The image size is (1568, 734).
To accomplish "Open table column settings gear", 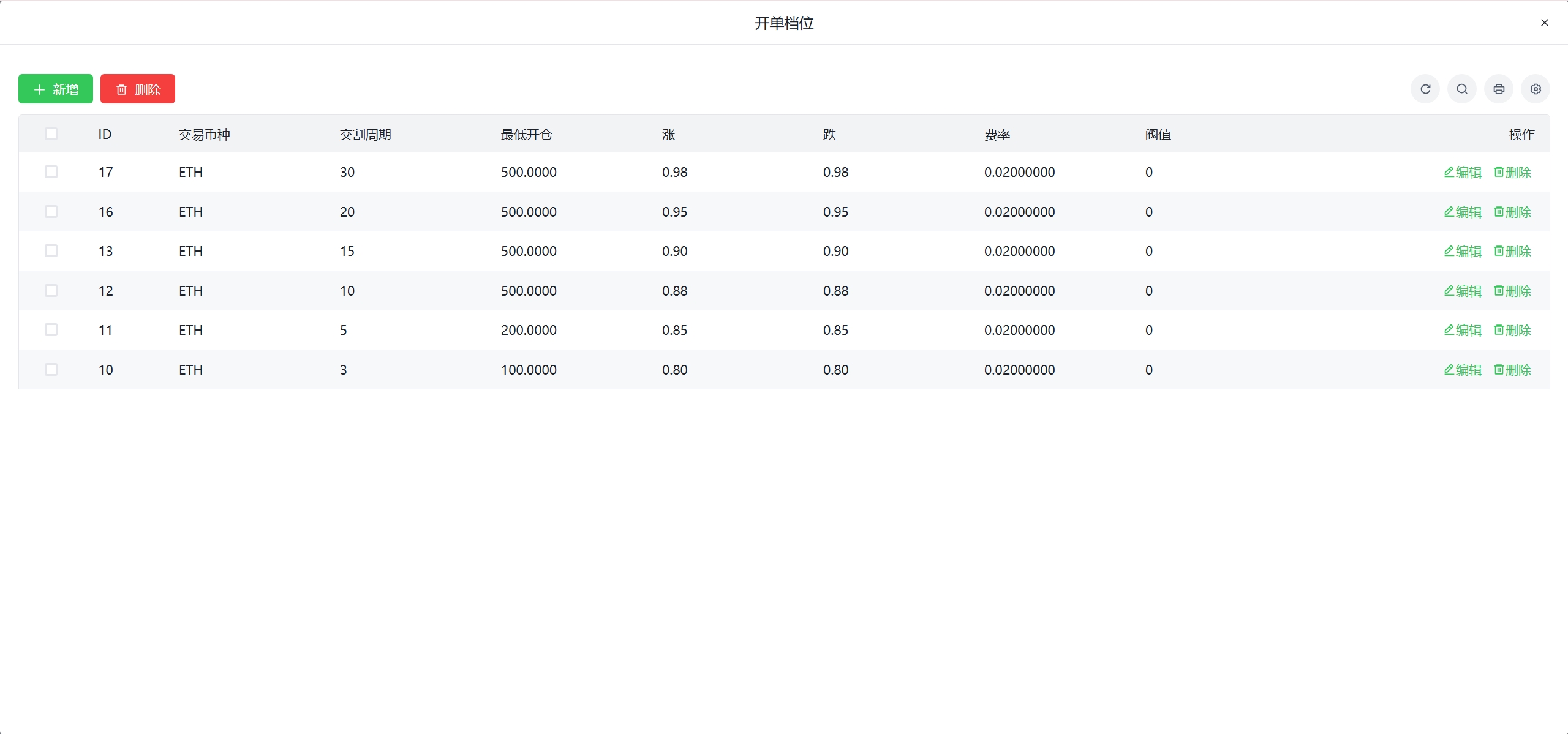I will [x=1536, y=89].
